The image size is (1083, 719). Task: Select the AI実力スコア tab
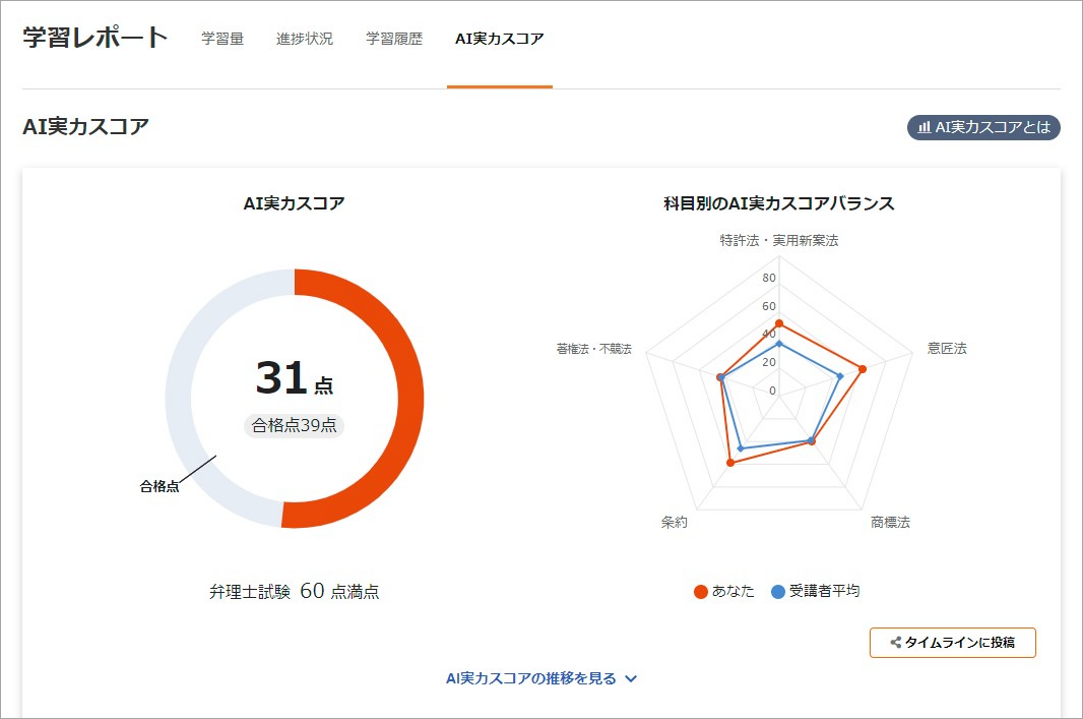point(499,39)
